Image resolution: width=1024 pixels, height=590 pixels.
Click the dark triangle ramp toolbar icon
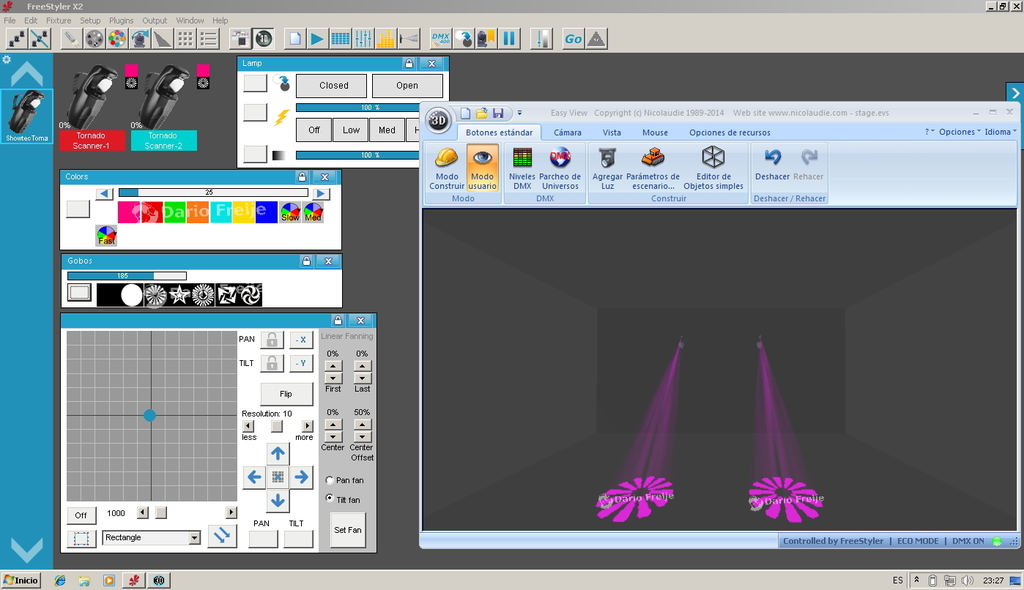163,39
